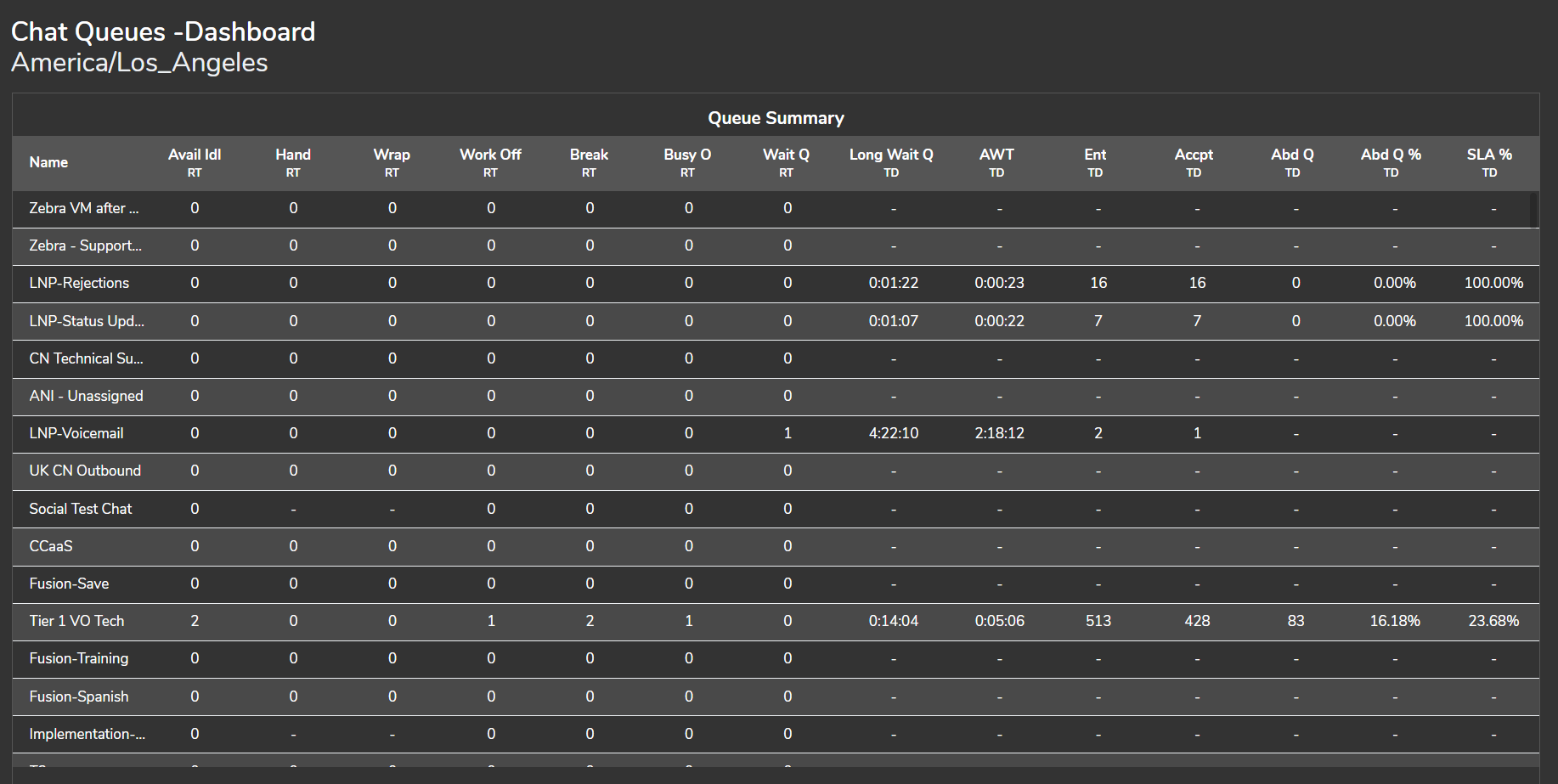Click LNP-Rejections long wait 0:01:22
Screen dimensions: 1558x784
(894, 283)
